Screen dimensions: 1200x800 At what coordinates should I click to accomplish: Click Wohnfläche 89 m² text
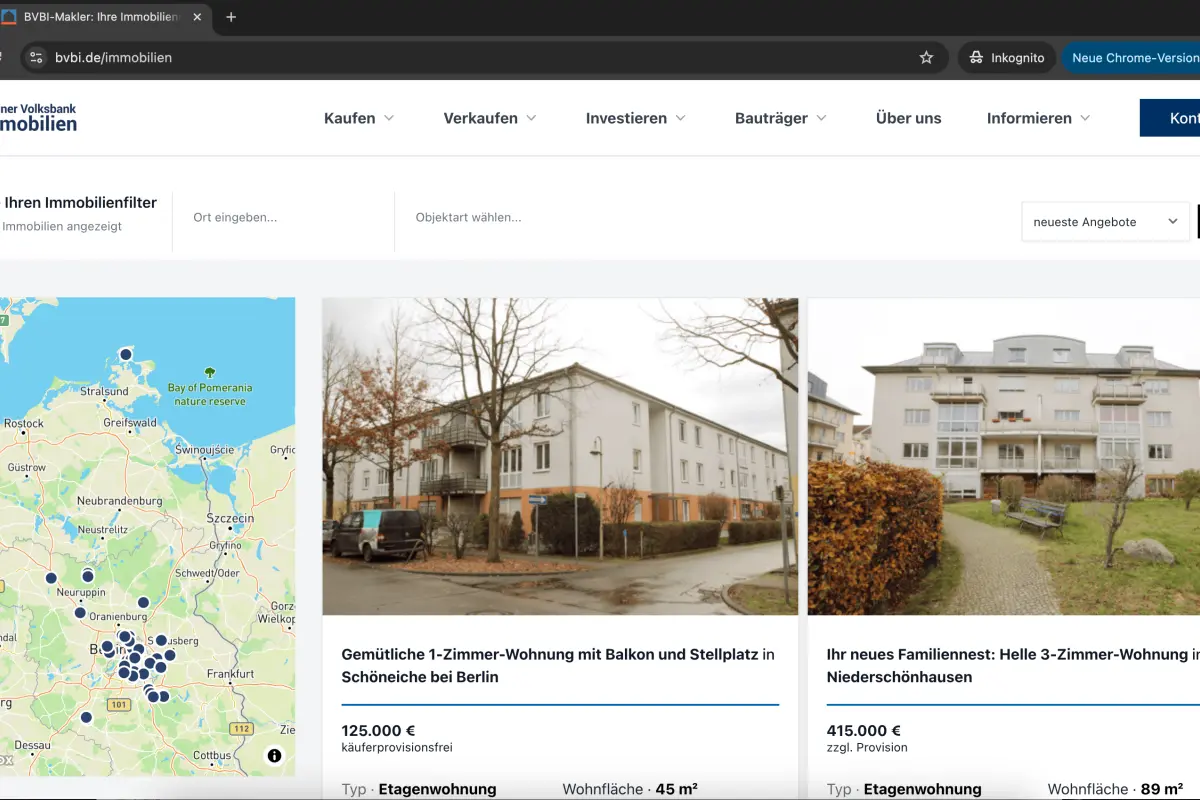1116,789
